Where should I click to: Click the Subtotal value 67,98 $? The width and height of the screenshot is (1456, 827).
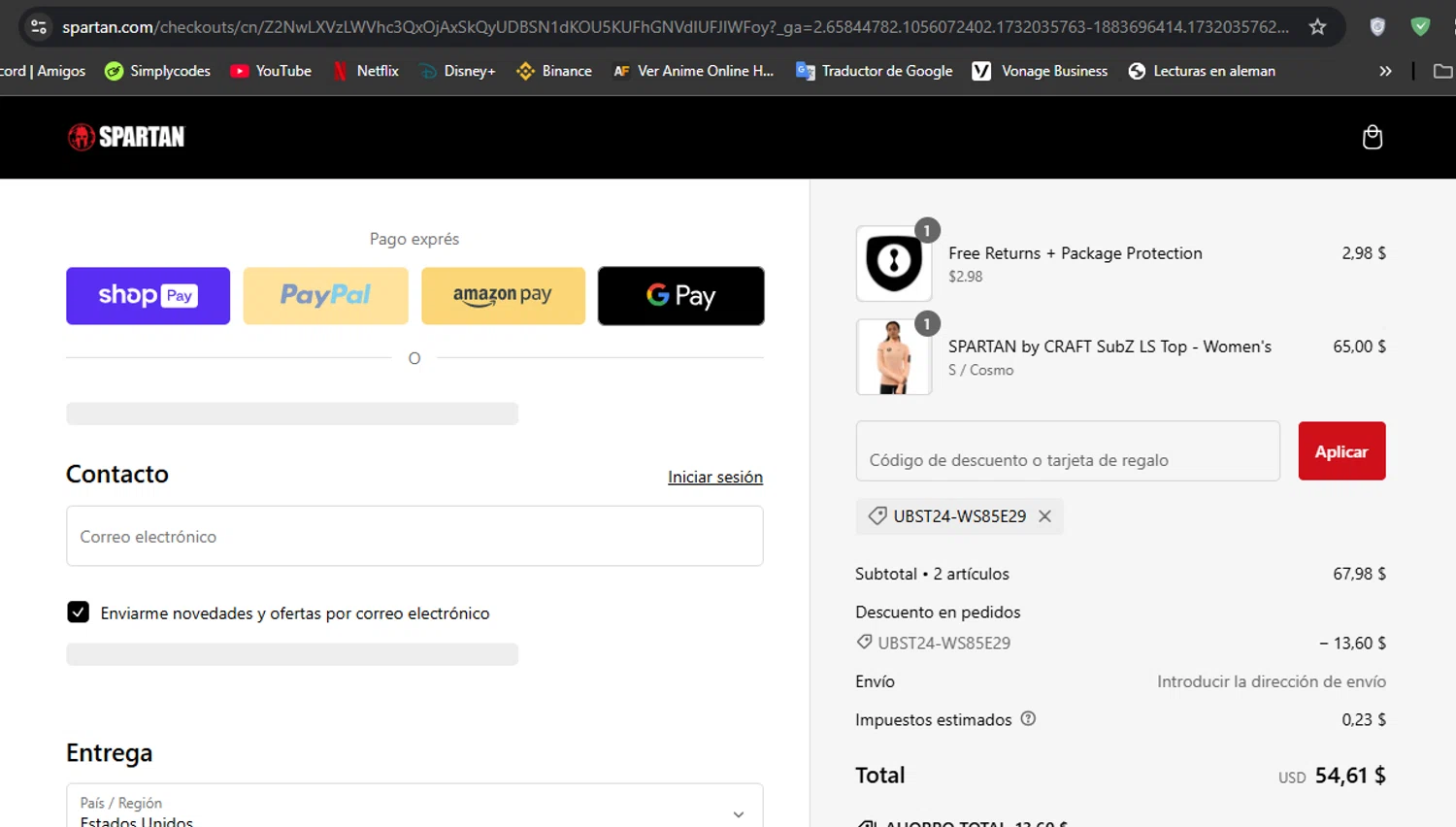(x=1359, y=574)
